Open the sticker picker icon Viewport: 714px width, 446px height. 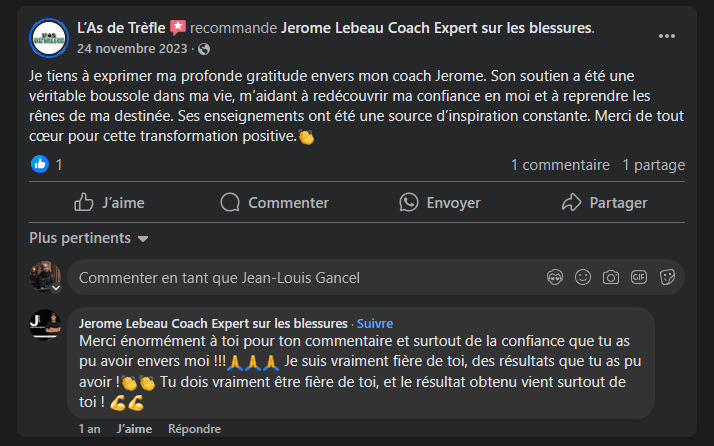668,277
